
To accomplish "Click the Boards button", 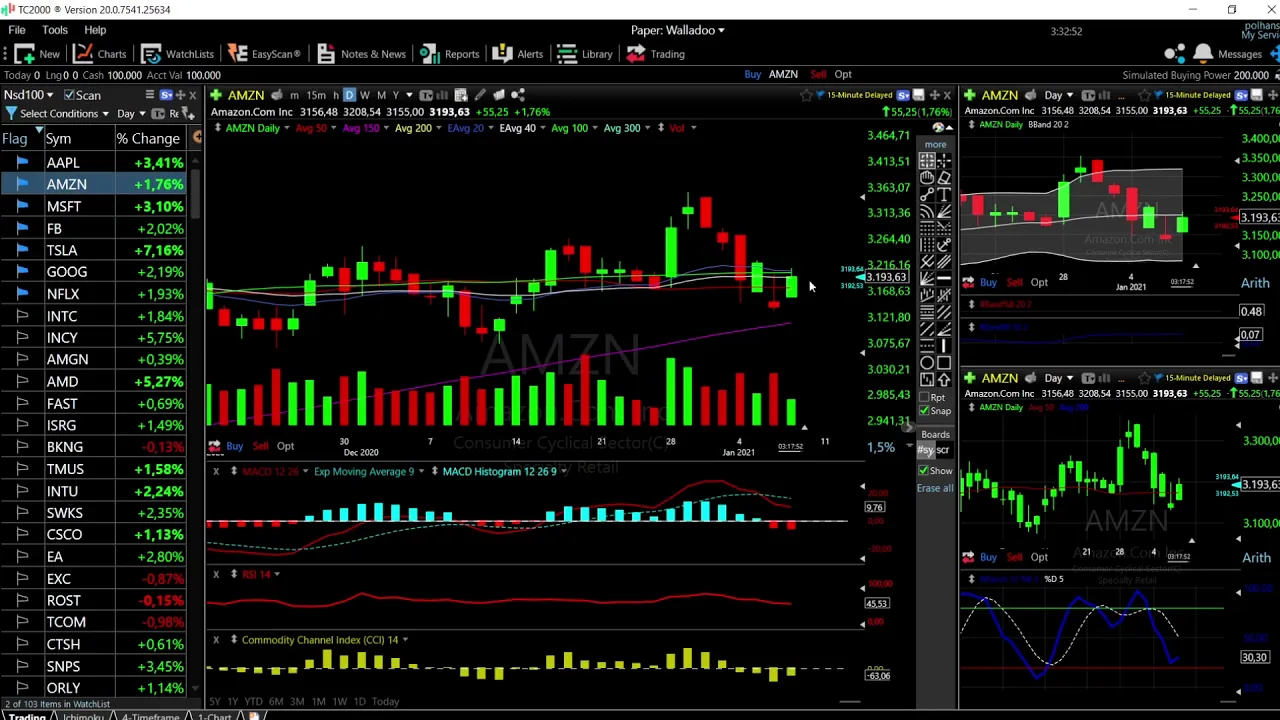I will 935,434.
